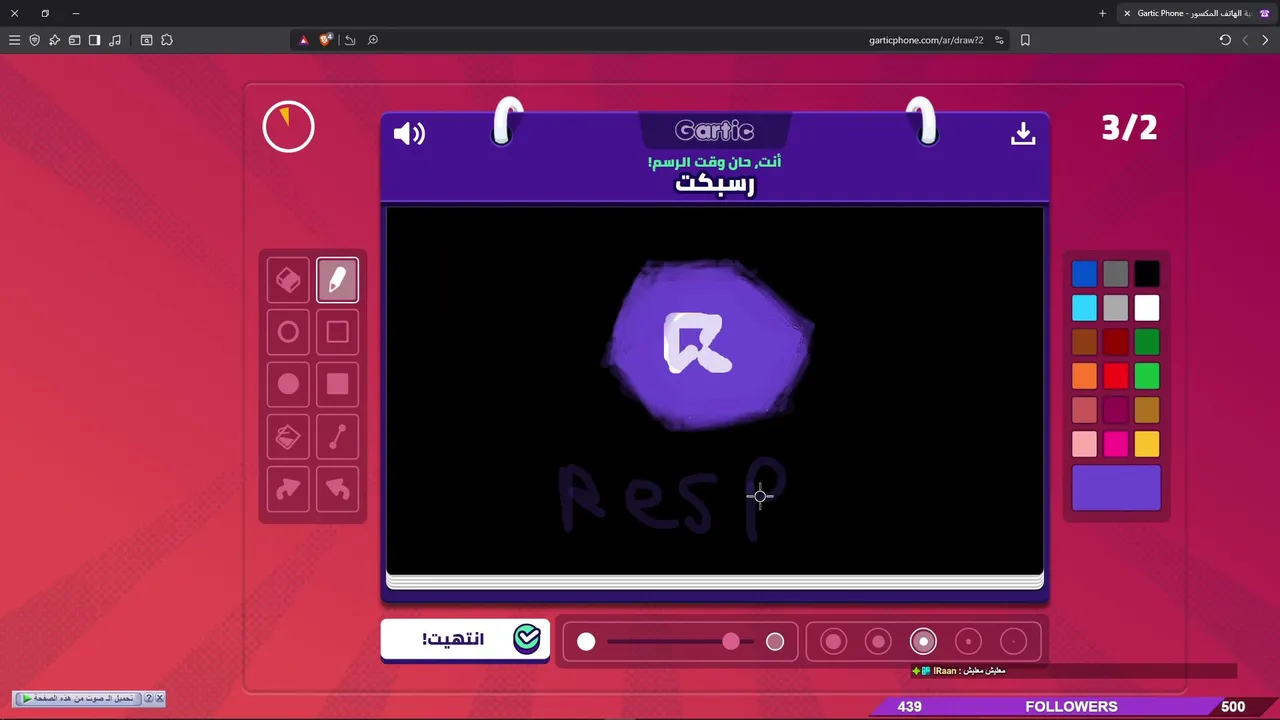Viewport: 1280px width, 720px height.
Task: Close the Gartic Phone tab
Action: click(1127, 13)
